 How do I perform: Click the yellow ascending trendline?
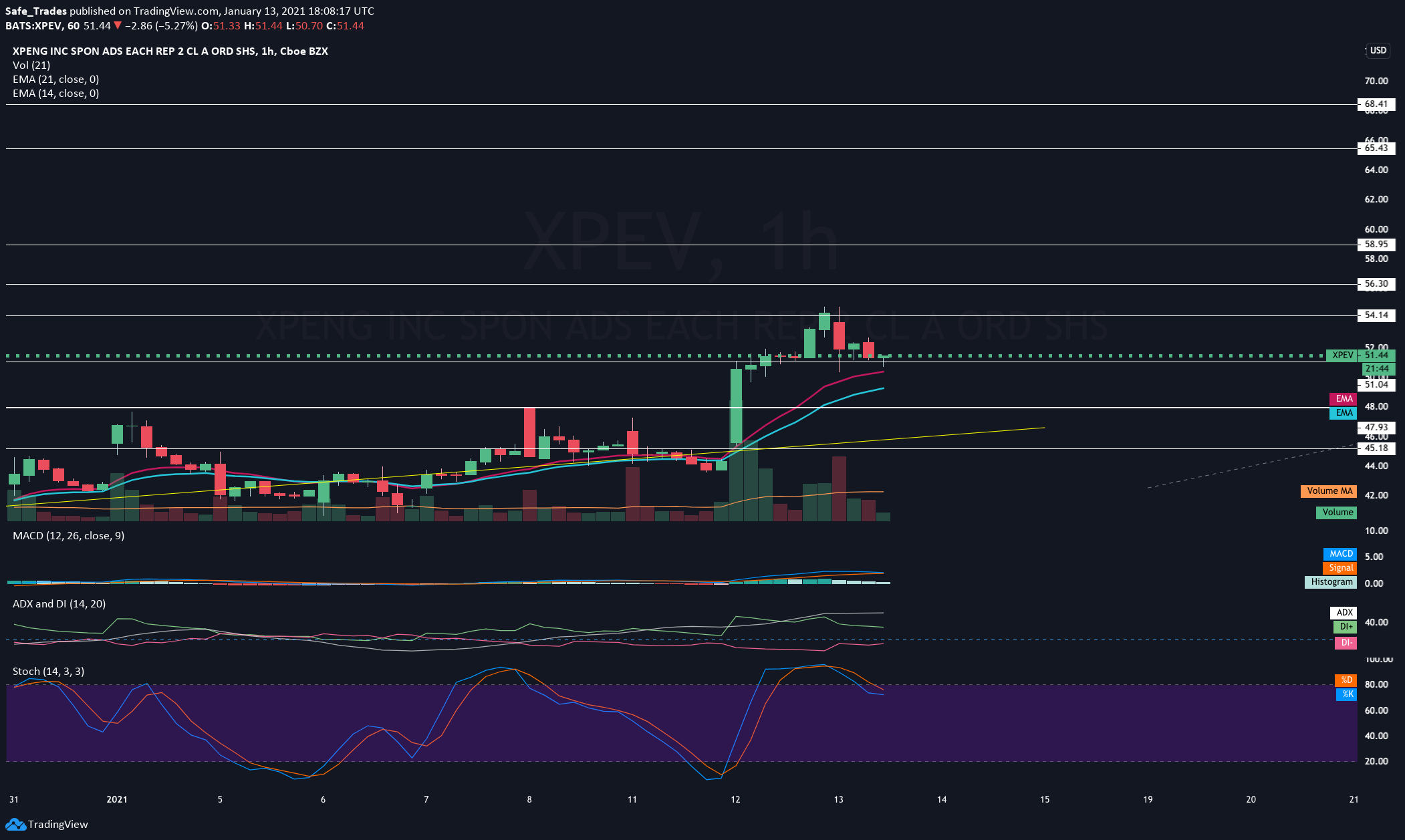click(525, 468)
